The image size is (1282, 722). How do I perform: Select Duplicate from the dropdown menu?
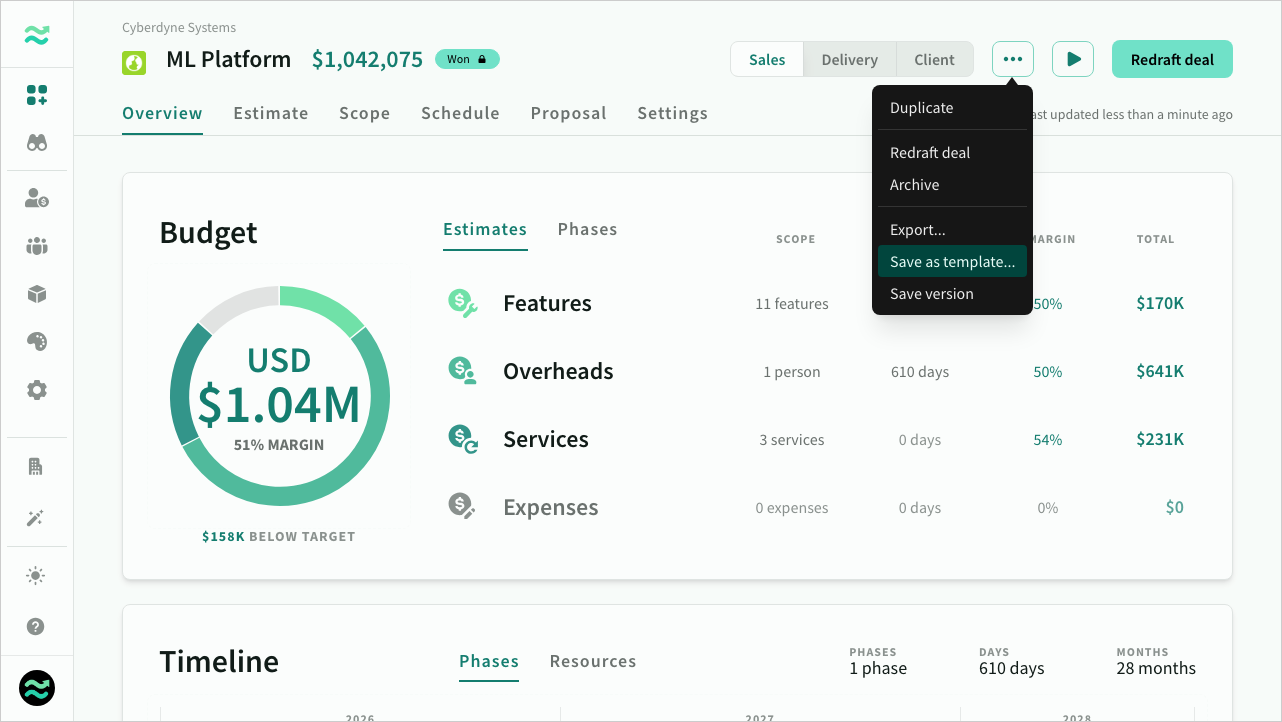click(x=921, y=108)
